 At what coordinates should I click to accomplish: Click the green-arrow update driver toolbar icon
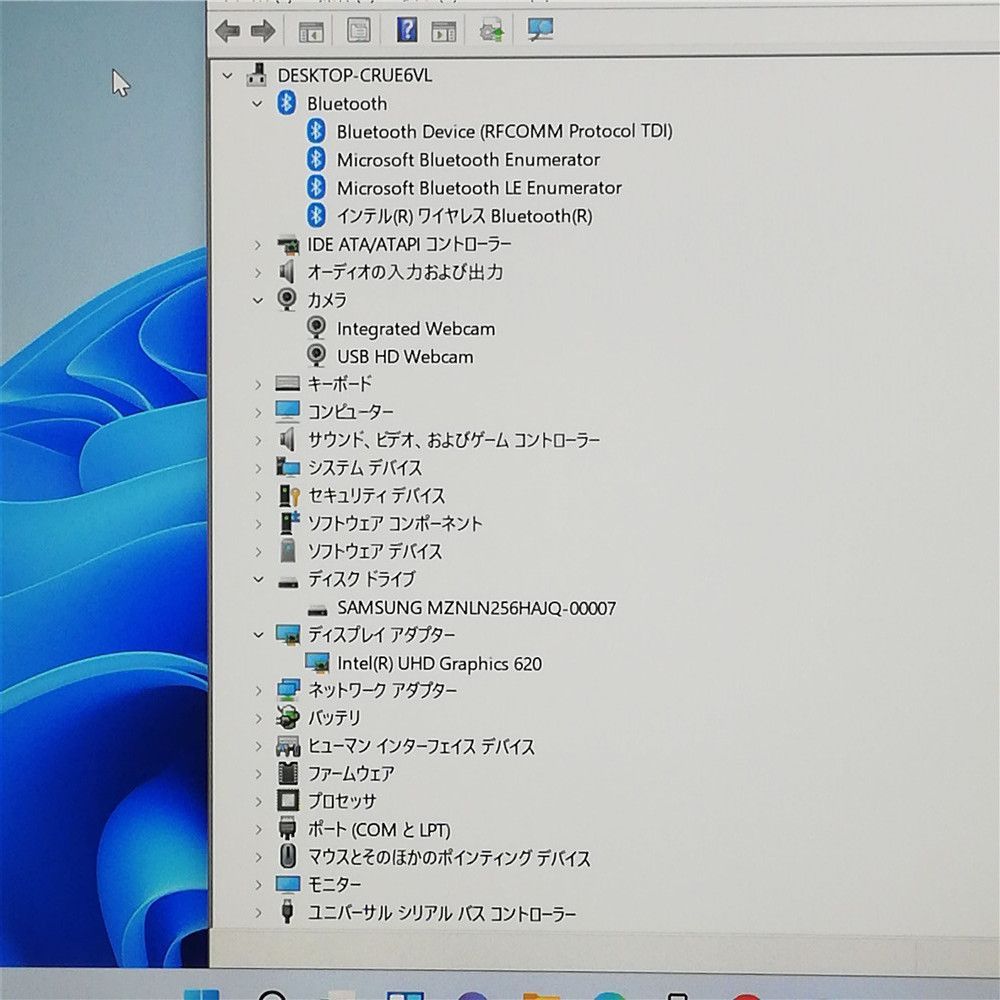pyautogui.click(x=492, y=30)
